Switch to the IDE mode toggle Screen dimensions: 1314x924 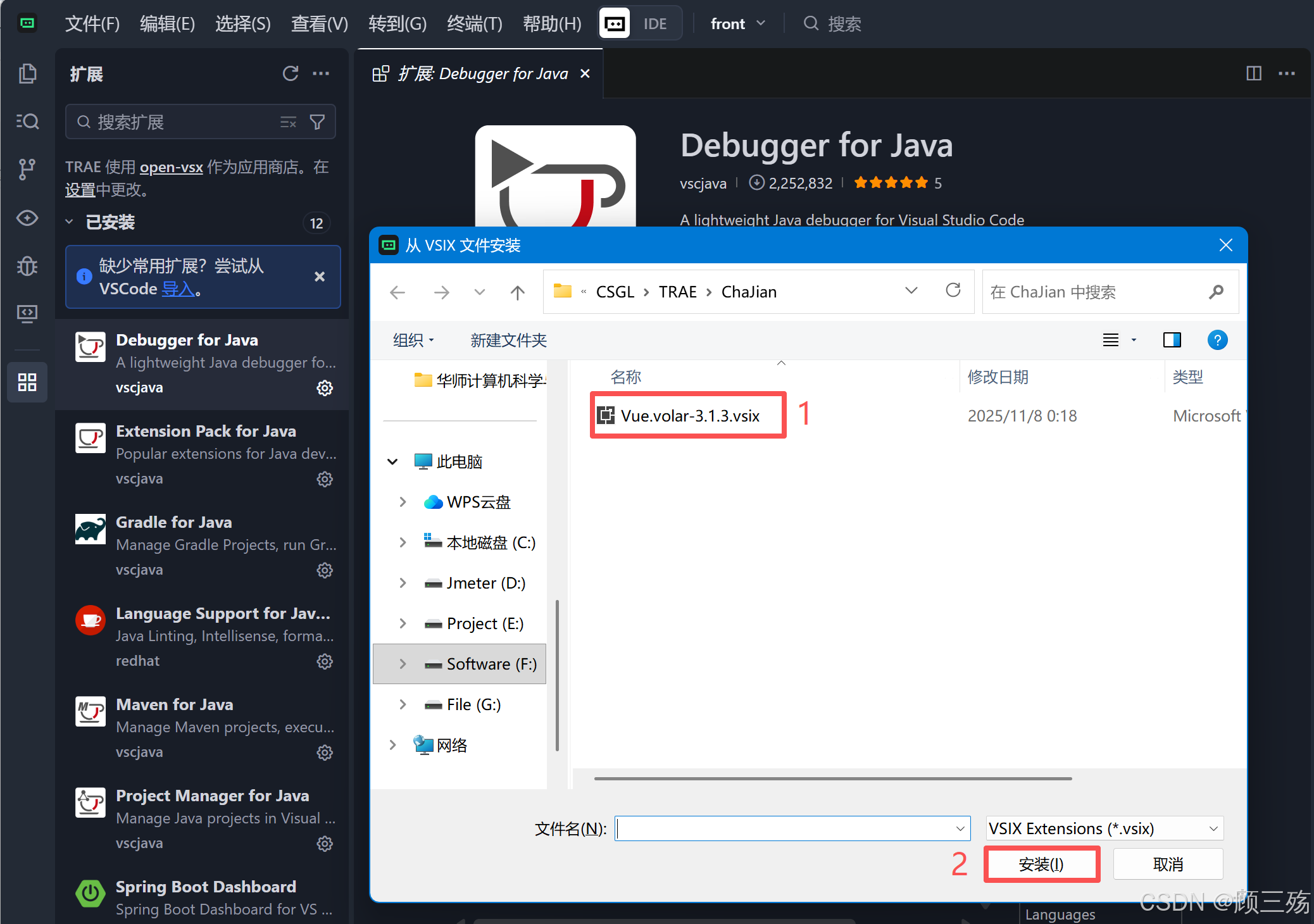click(654, 24)
